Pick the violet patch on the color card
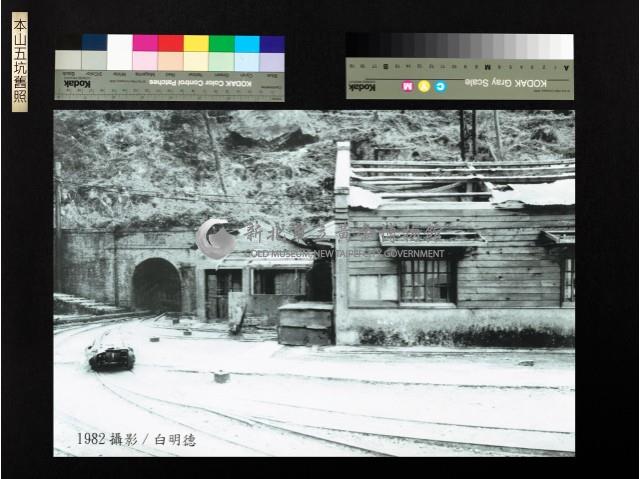Image resolution: width=640 pixels, height=479 pixels. click(x=272, y=44)
